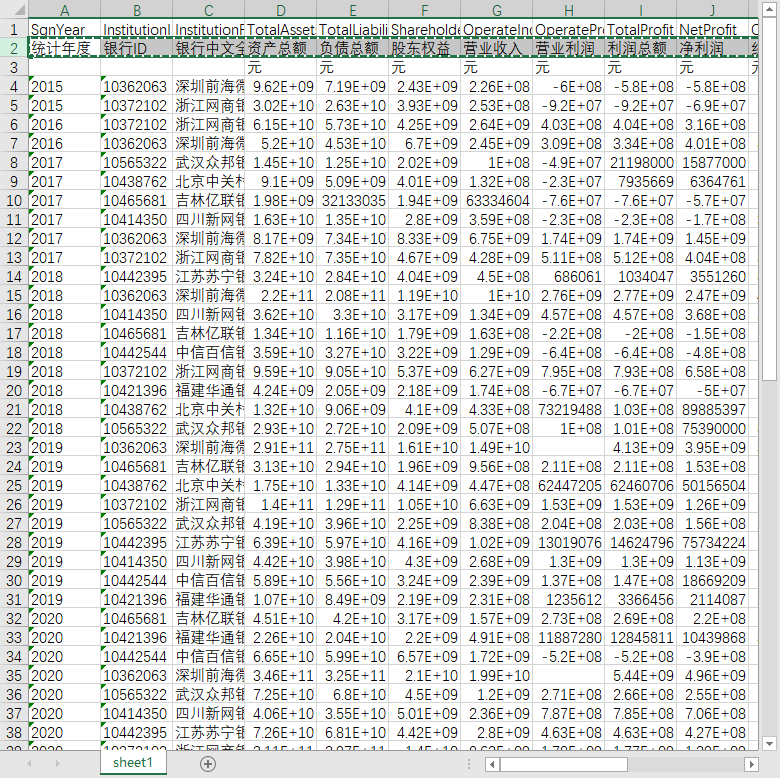Select row 1 header

pyautogui.click(x=14, y=29)
